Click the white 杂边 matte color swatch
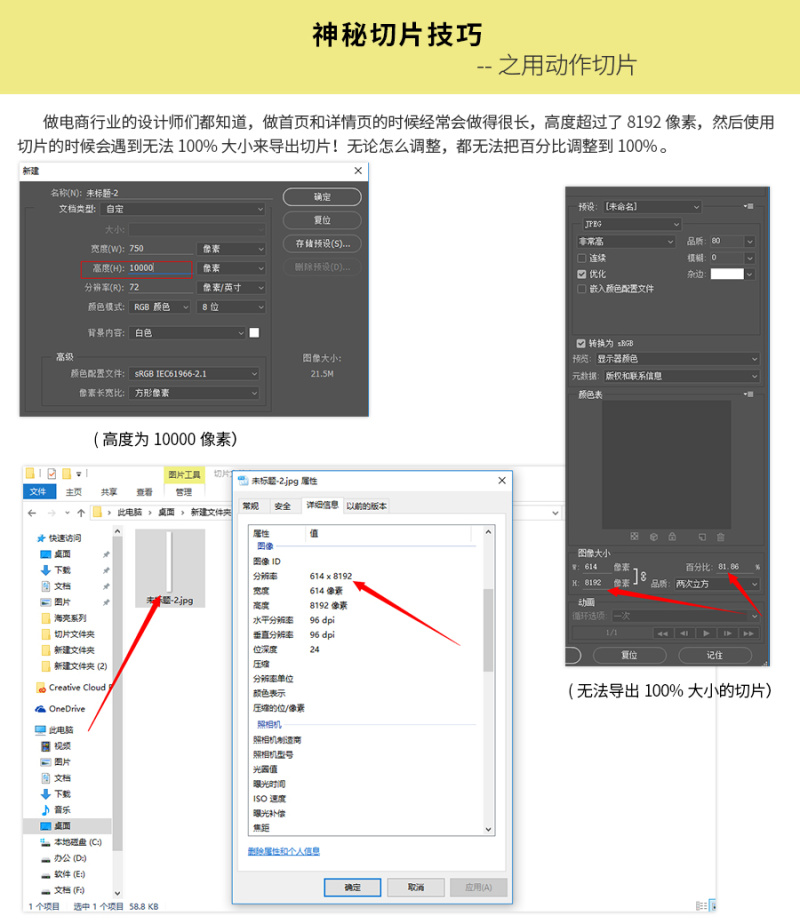The image size is (800, 924). pos(727,273)
